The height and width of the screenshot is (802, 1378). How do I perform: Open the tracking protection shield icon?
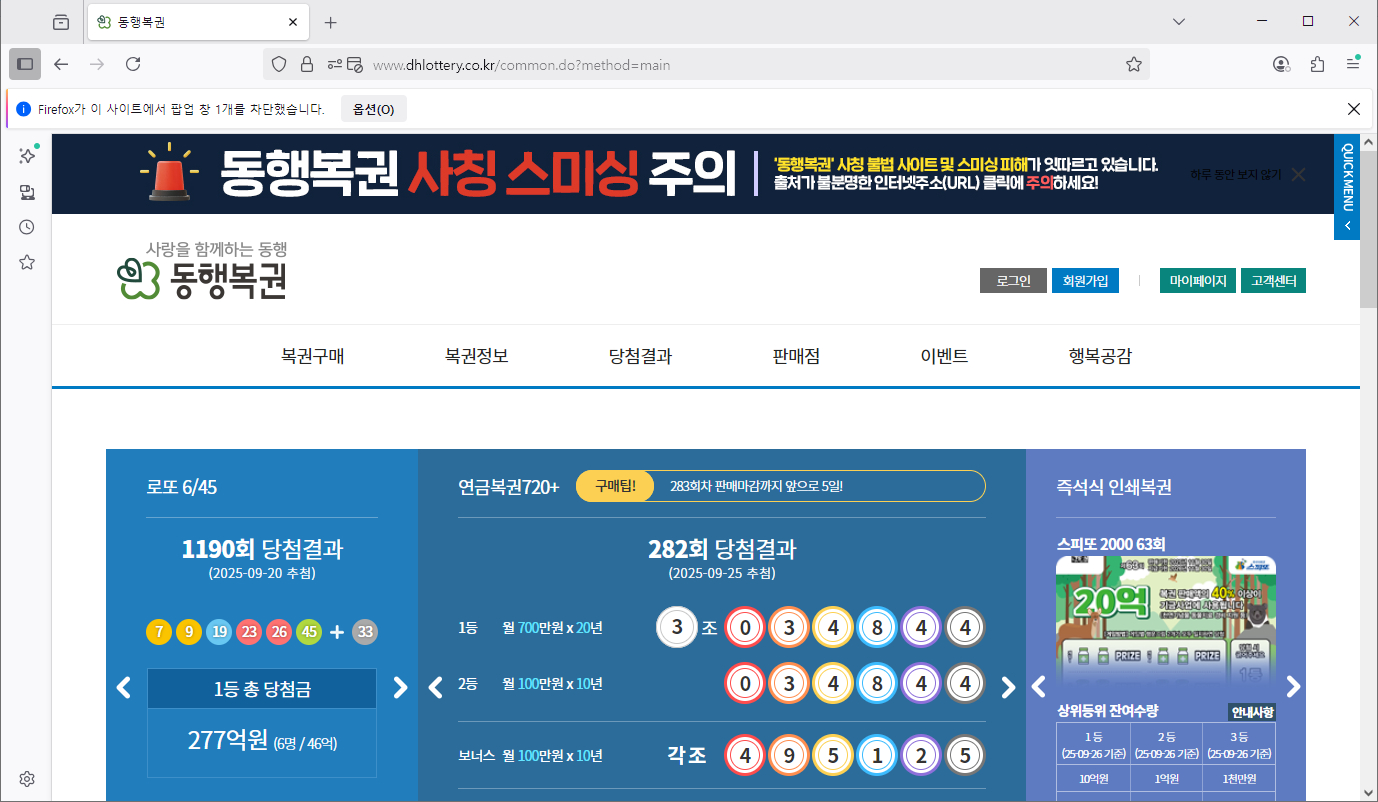[x=279, y=64]
